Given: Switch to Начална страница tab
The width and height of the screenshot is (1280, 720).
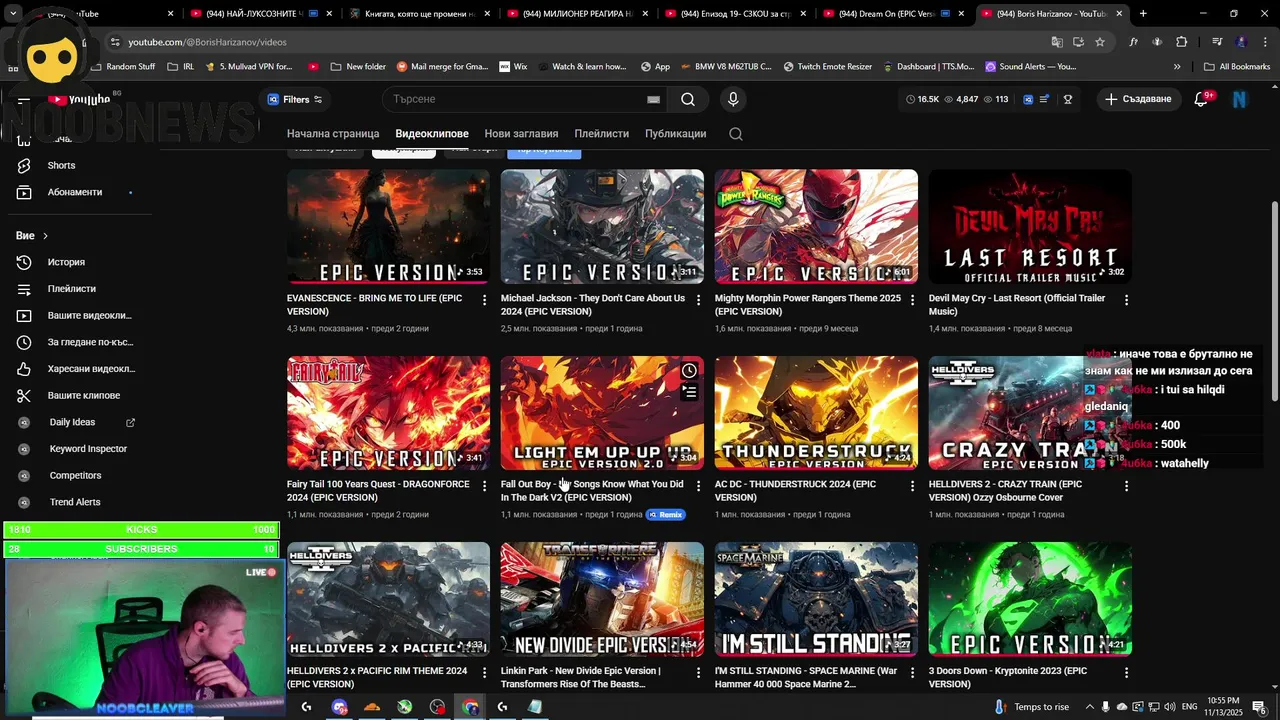Looking at the screenshot, I should point(333,133).
